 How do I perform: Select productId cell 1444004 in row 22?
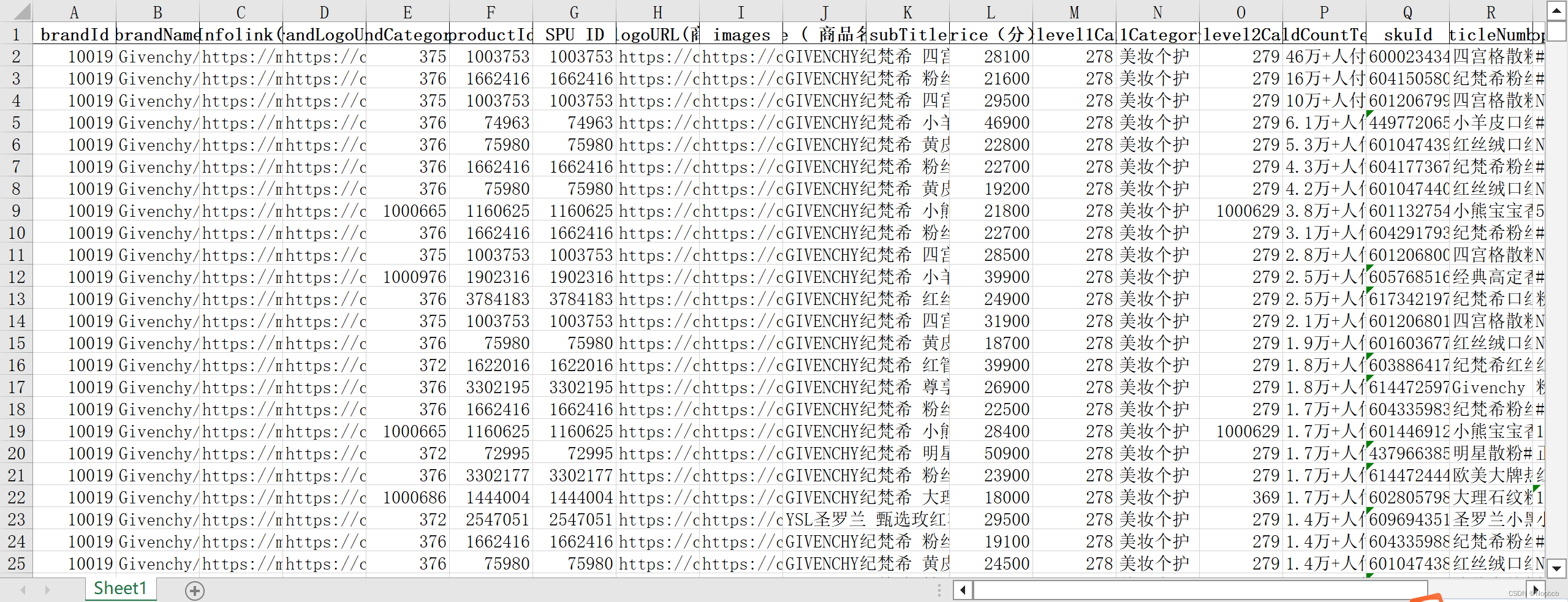pyautogui.click(x=491, y=497)
